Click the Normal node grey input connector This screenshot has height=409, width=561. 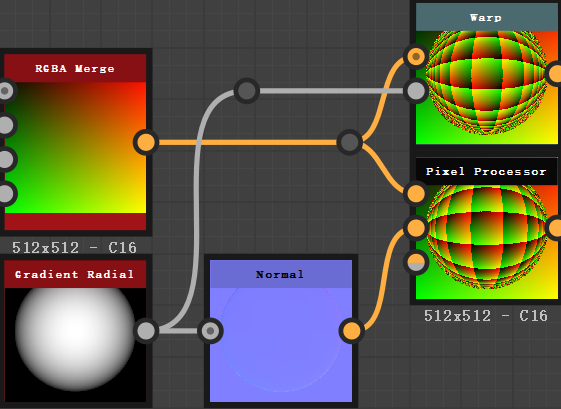coord(210,331)
